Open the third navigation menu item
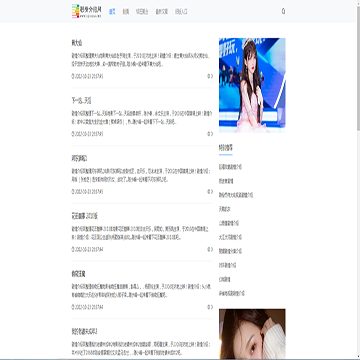The image size is (360, 360). 142,12
